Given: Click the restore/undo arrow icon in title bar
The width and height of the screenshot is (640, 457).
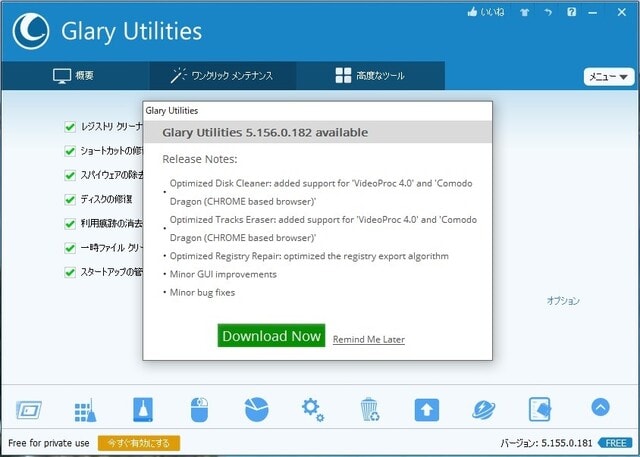Looking at the screenshot, I should point(548,12).
